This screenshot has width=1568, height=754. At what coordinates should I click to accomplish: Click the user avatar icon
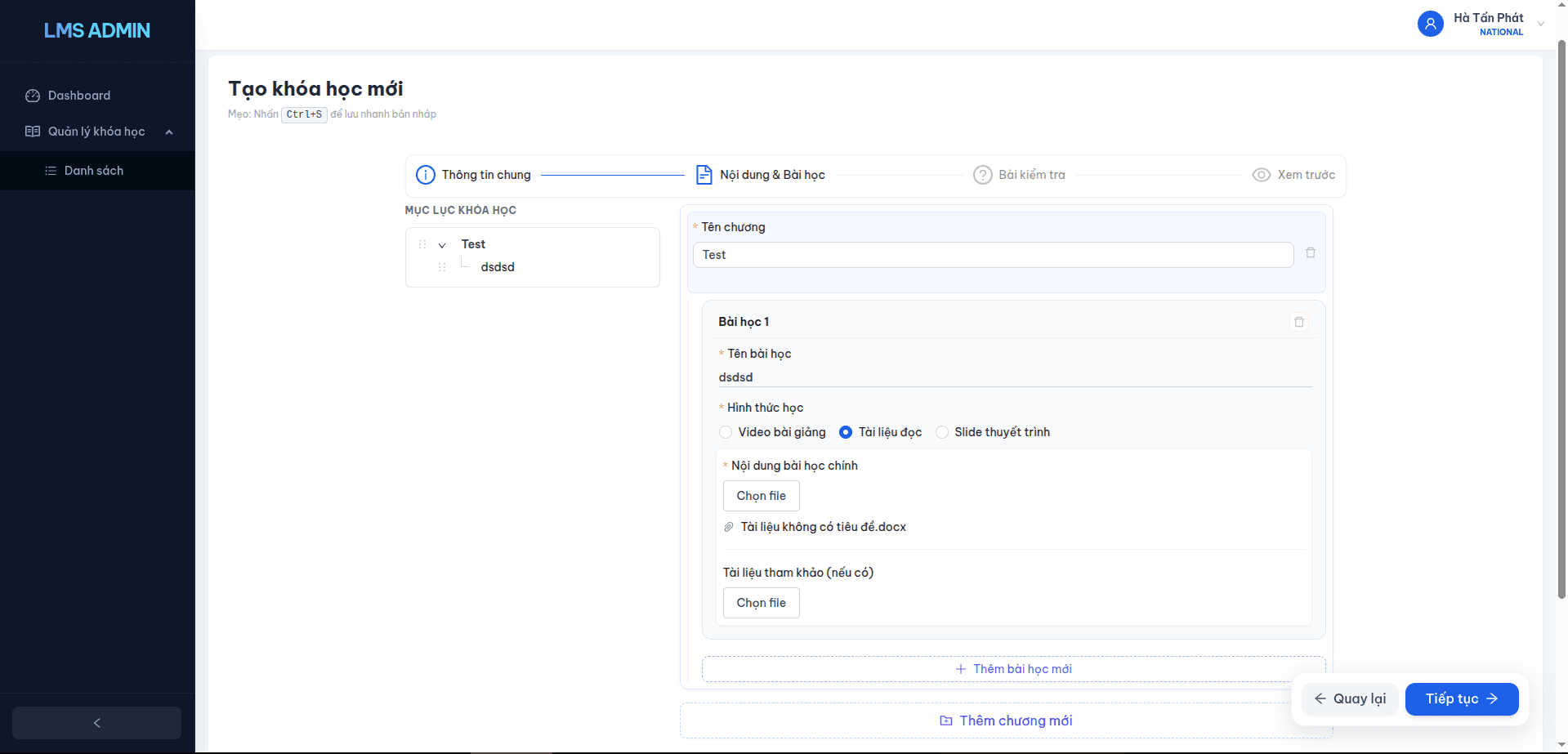(1430, 24)
